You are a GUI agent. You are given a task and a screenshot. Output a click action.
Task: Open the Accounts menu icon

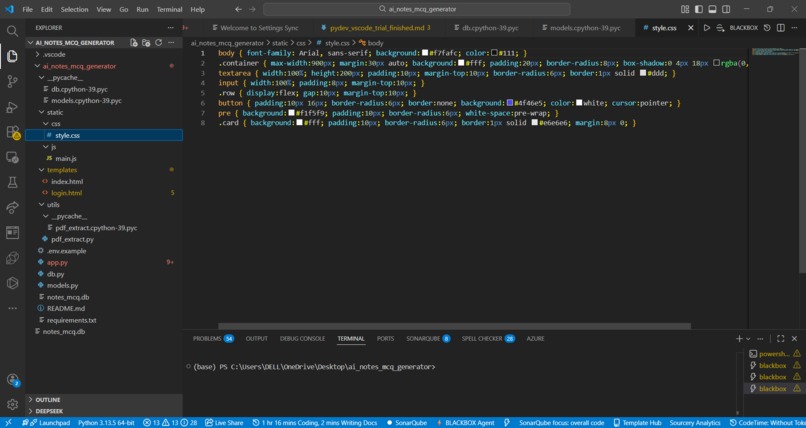[12, 380]
